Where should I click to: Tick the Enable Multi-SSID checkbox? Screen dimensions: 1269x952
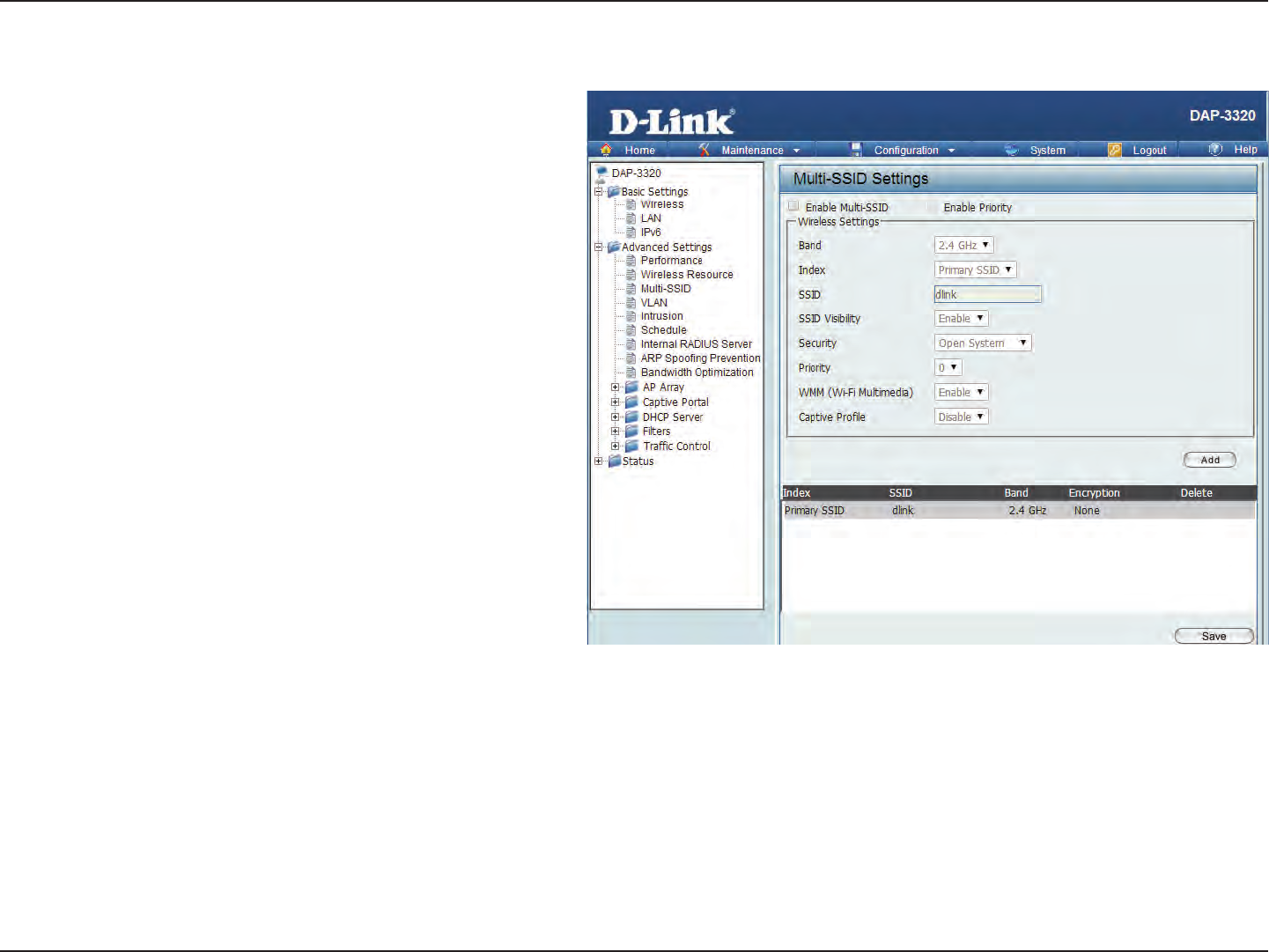793,206
